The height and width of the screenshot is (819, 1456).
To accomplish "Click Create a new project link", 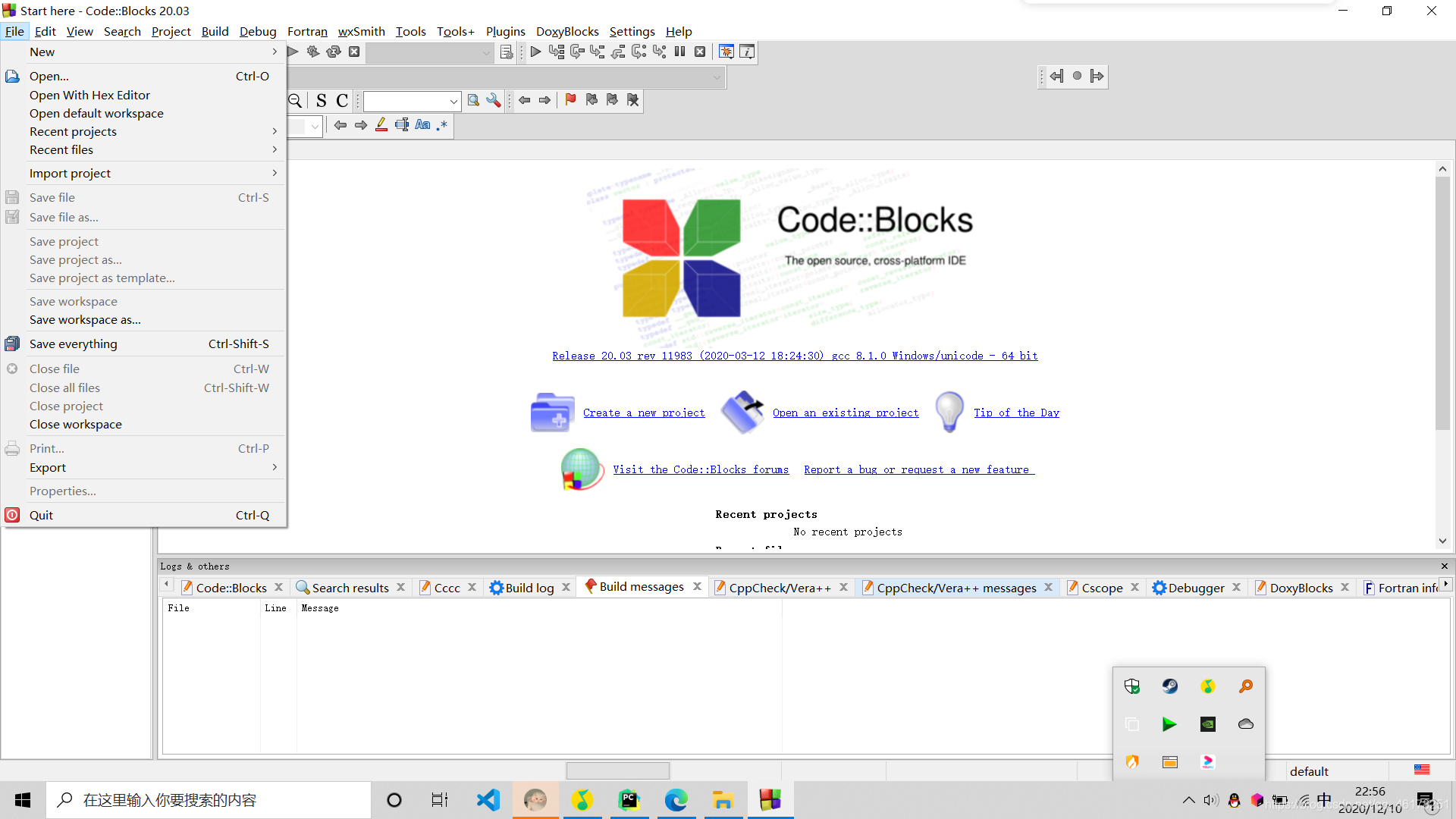I will click(644, 413).
